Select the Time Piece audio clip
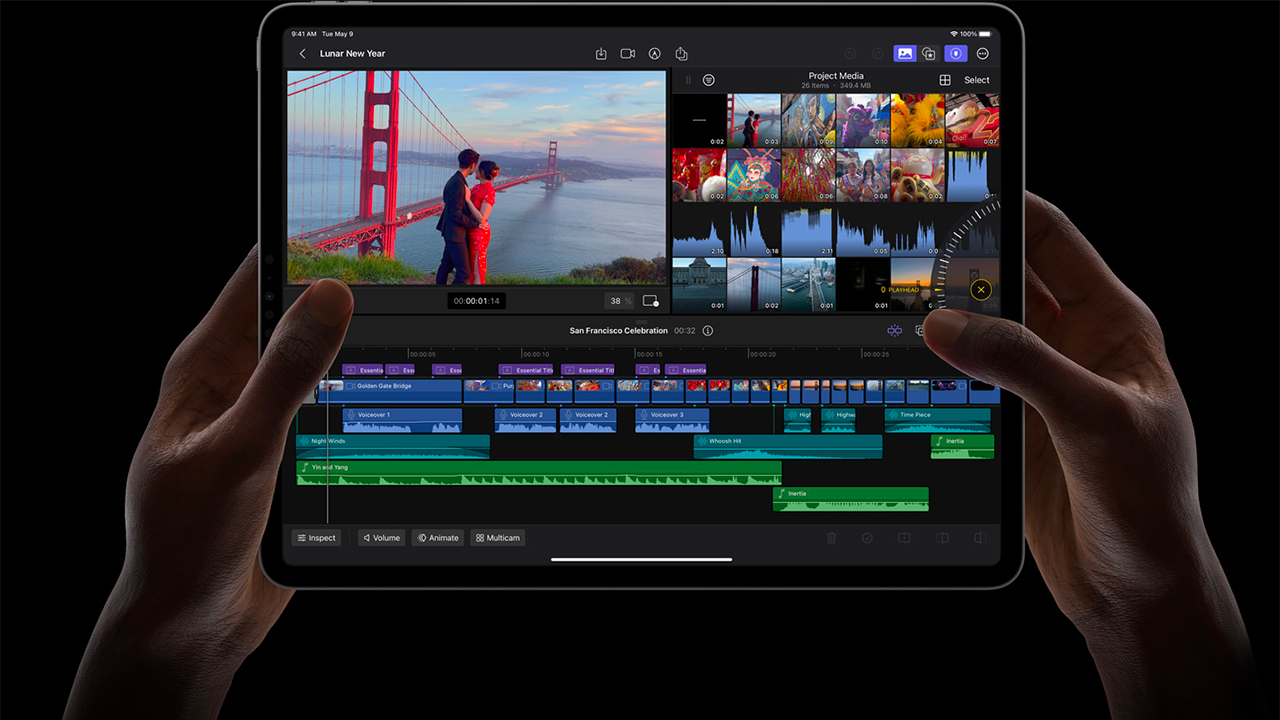Image resolution: width=1280 pixels, height=720 pixels. click(938, 420)
